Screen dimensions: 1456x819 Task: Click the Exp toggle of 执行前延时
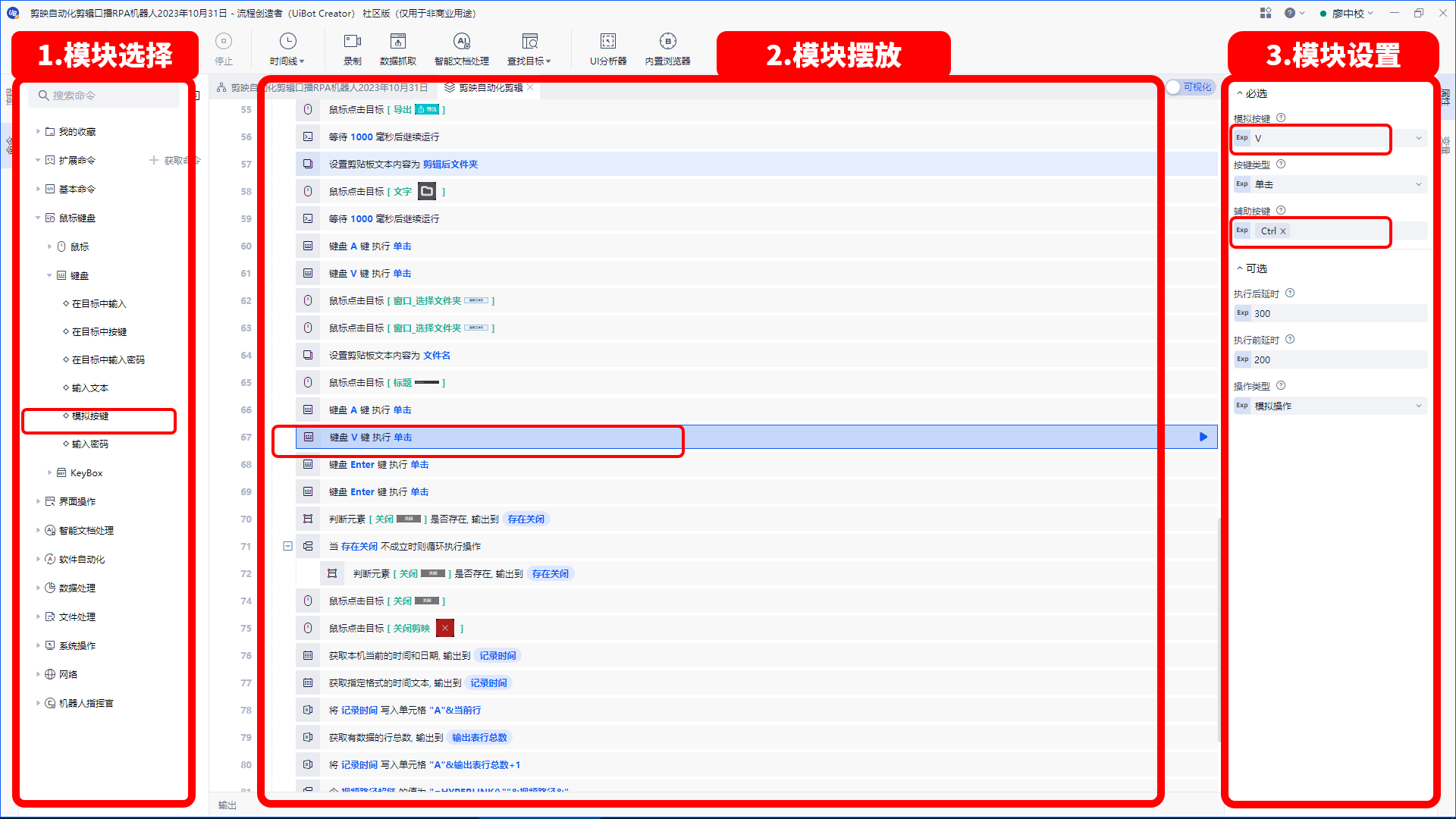pos(1242,359)
